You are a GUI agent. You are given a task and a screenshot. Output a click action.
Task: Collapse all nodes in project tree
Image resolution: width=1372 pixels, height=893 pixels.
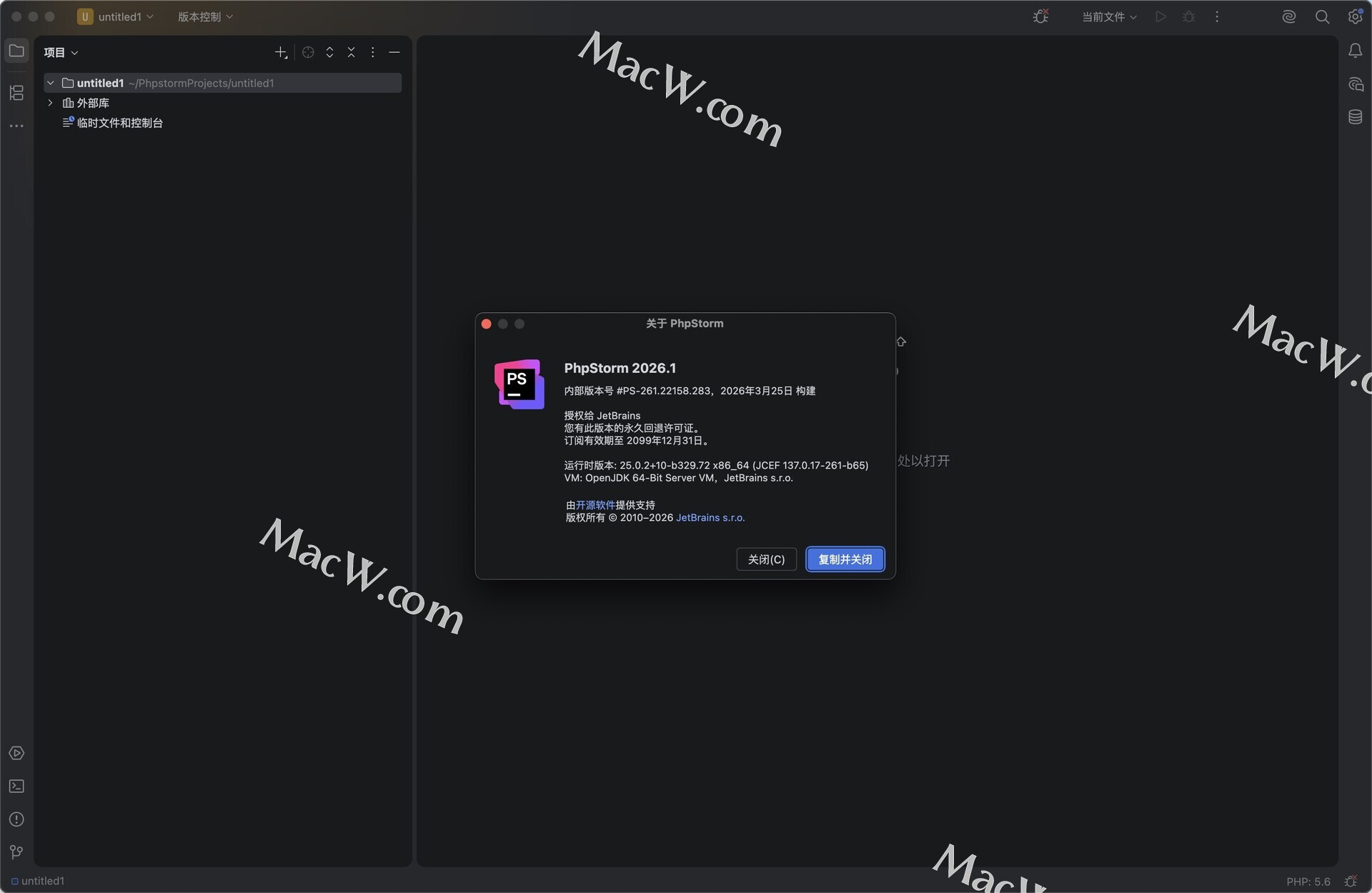tap(351, 52)
